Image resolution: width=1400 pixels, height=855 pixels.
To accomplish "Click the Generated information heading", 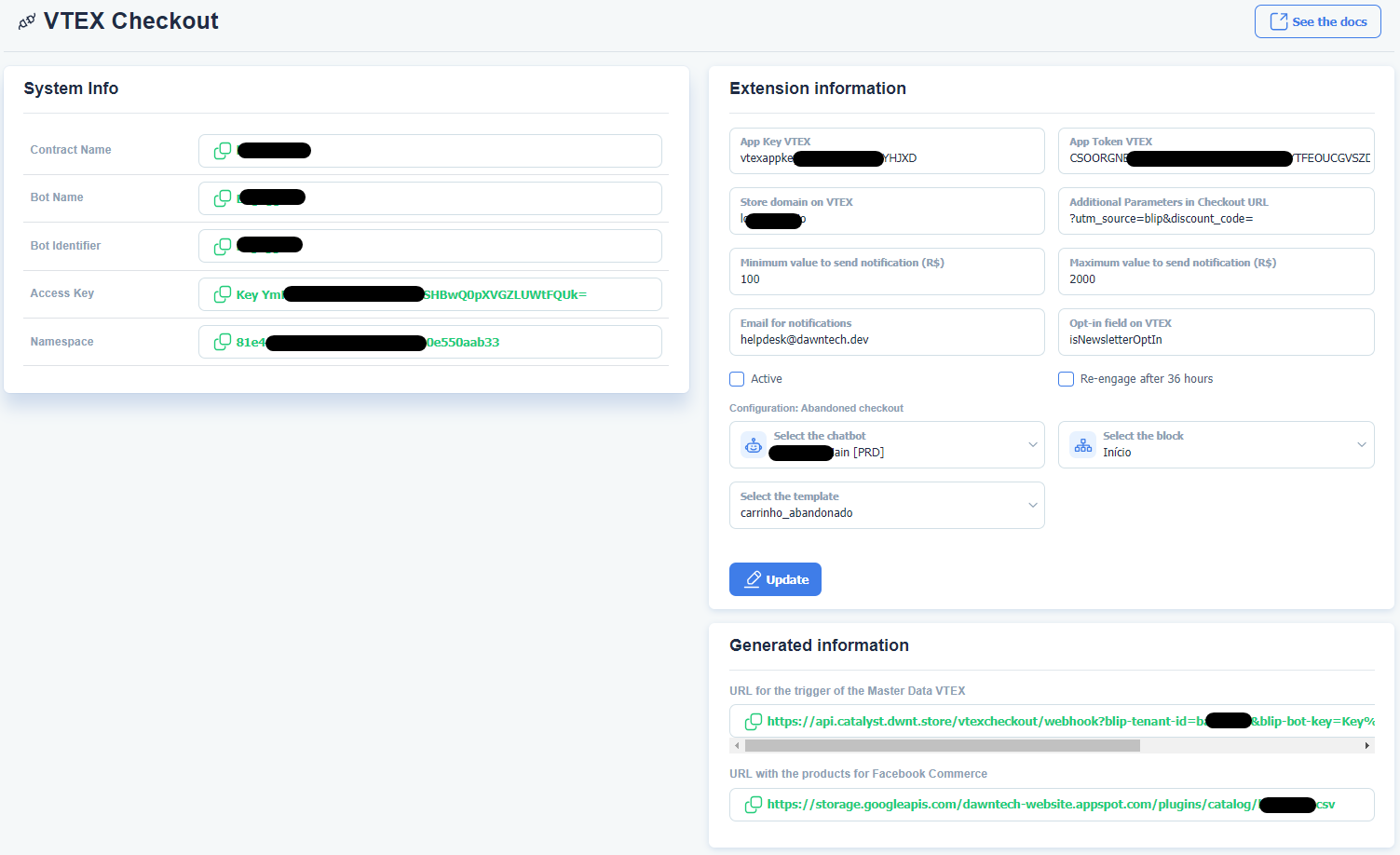I will tap(819, 645).
